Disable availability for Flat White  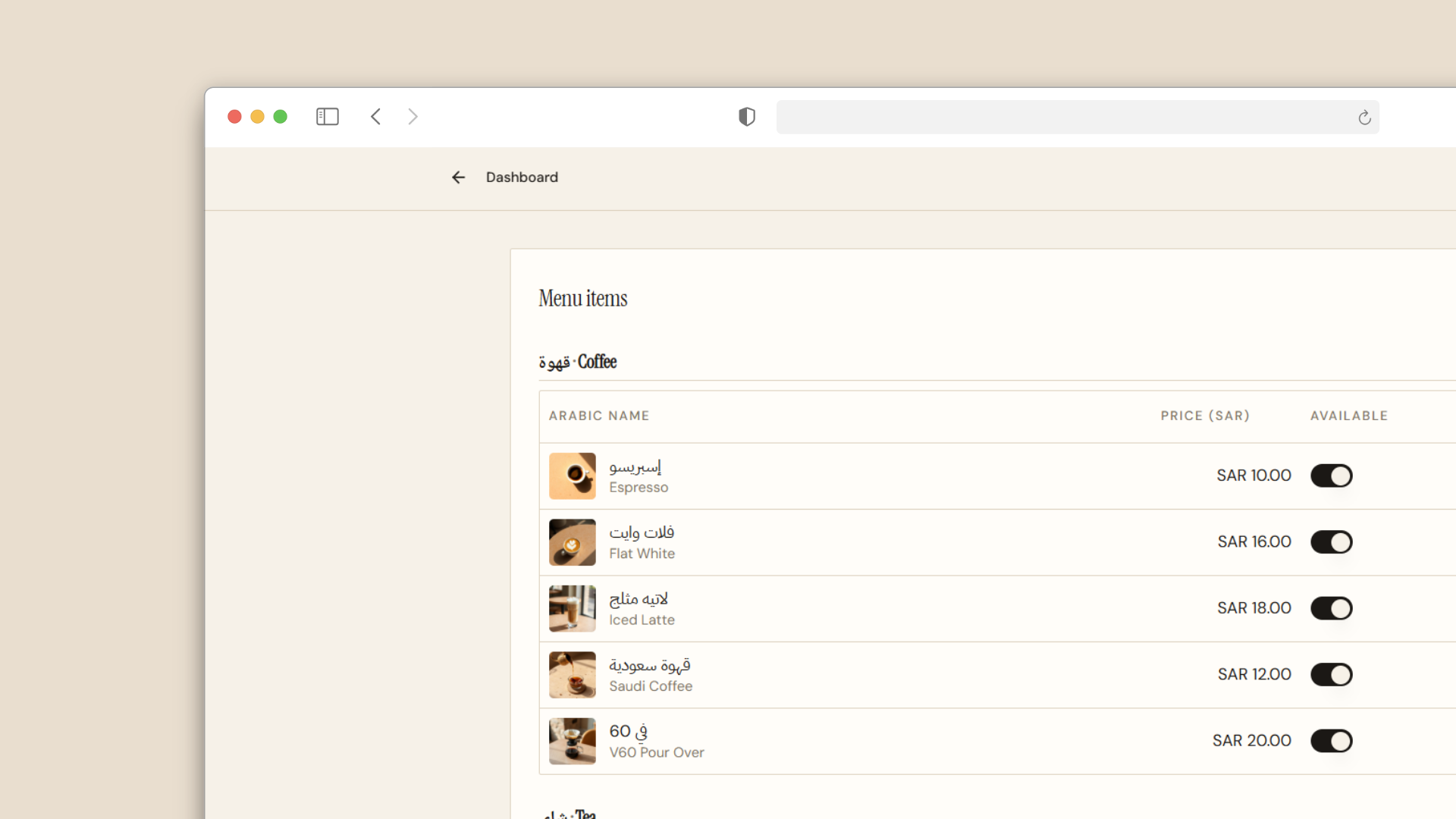click(1332, 542)
